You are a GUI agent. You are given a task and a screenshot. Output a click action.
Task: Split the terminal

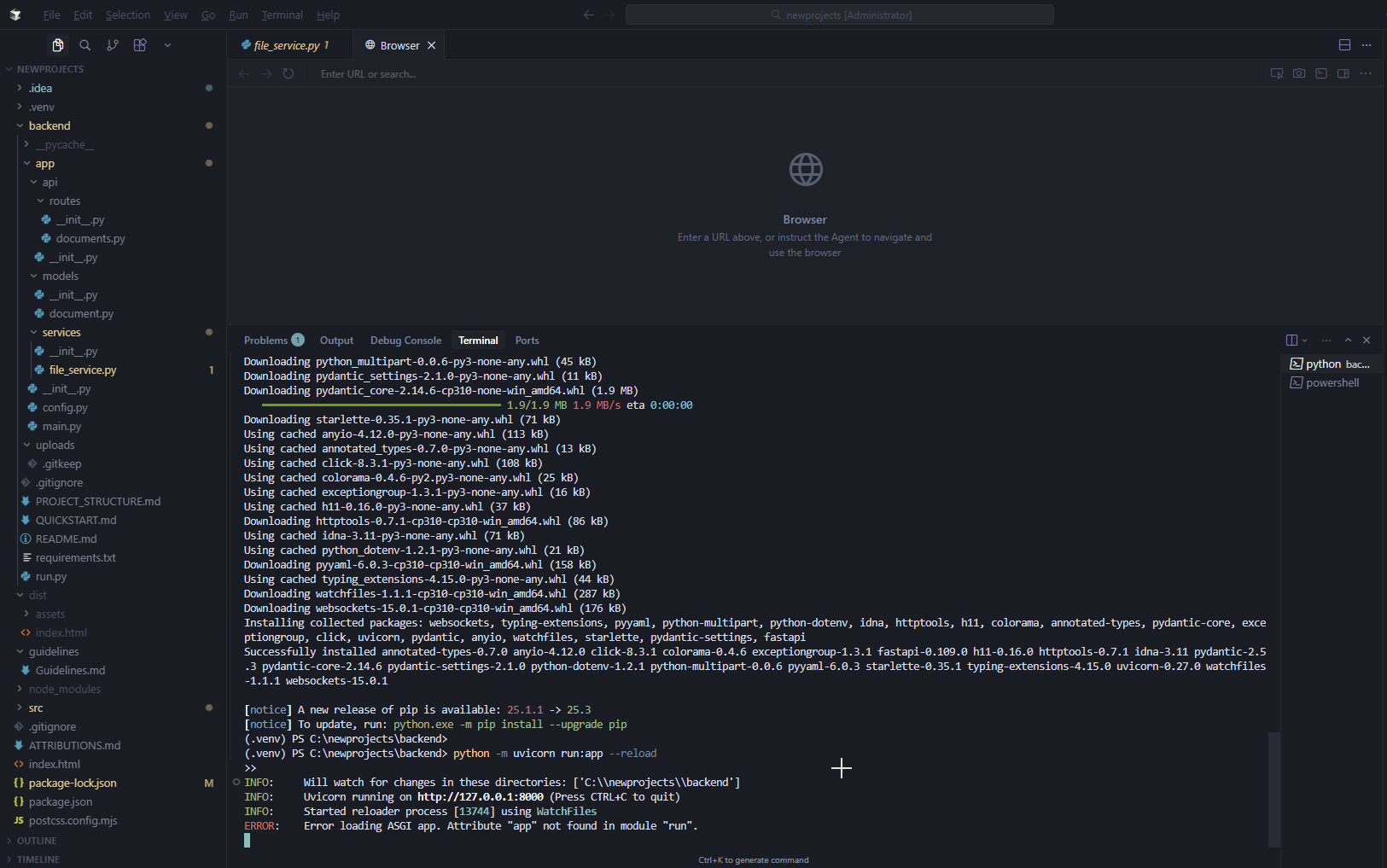tap(1291, 341)
